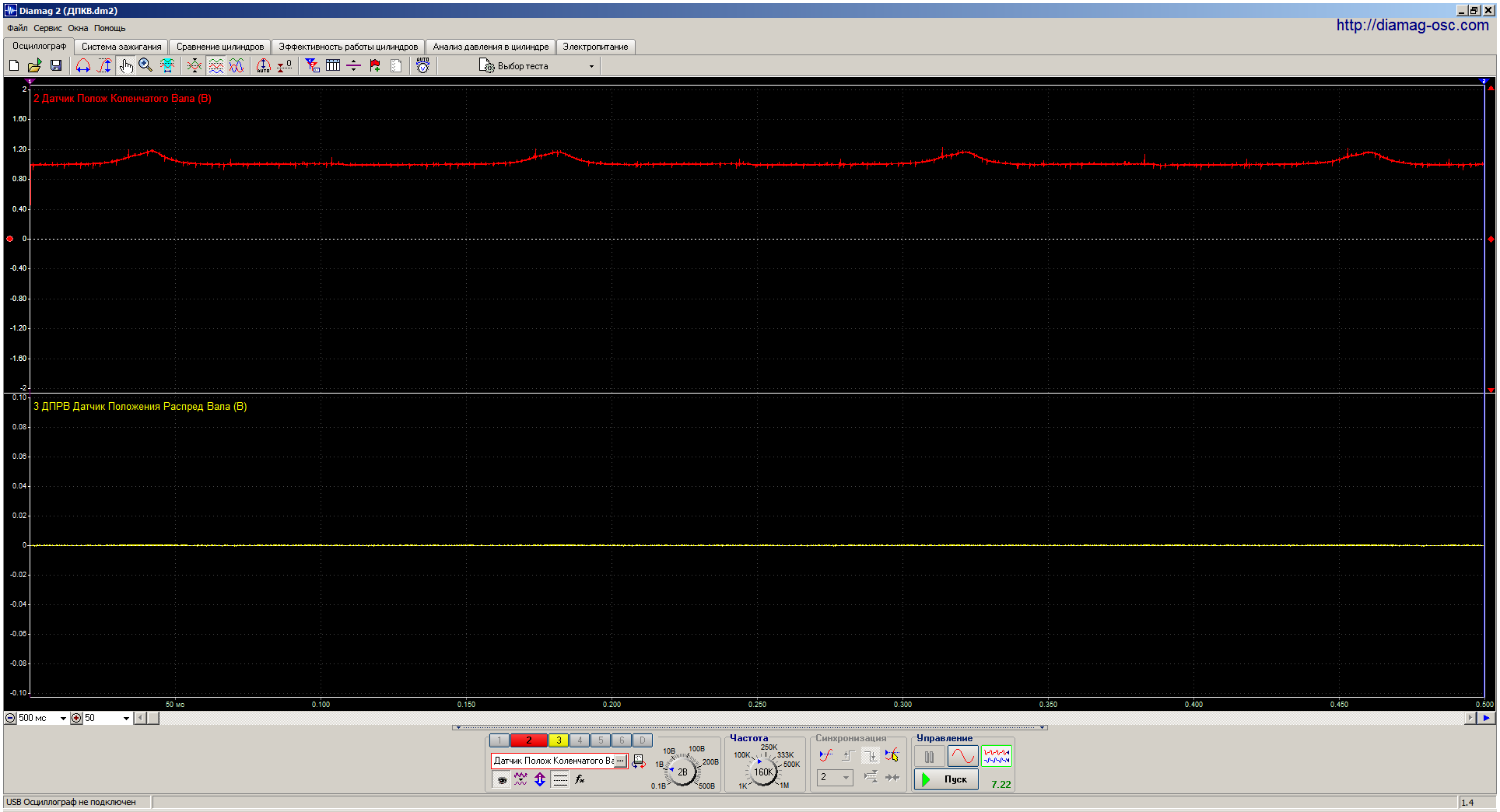Toggle the D channel button
This screenshot has height=812, width=1500.
coord(643,740)
